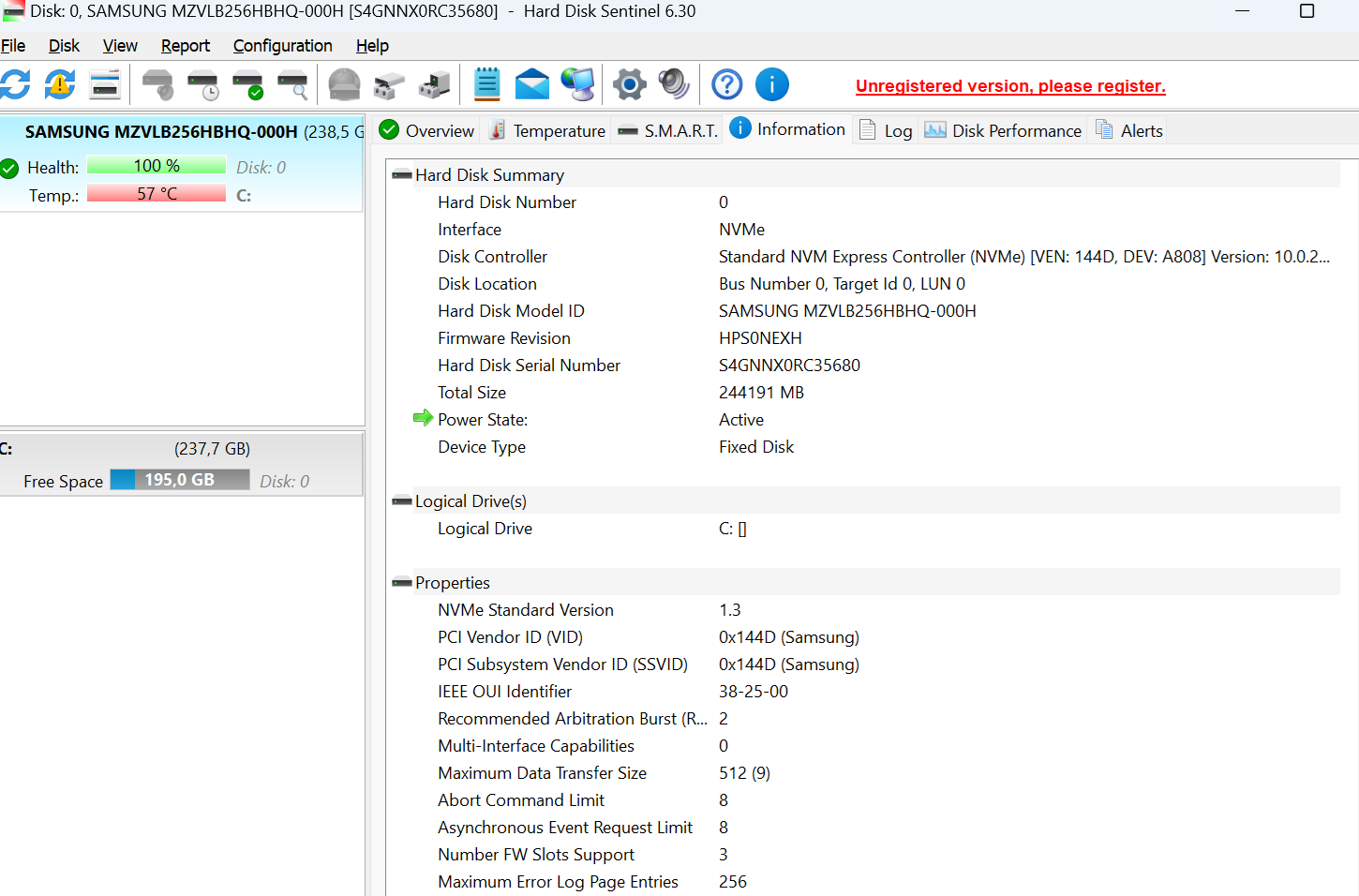The height and width of the screenshot is (896, 1359).
Task: Click the blue Refresh arrows icon
Action: pyautogui.click(x=15, y=84)
